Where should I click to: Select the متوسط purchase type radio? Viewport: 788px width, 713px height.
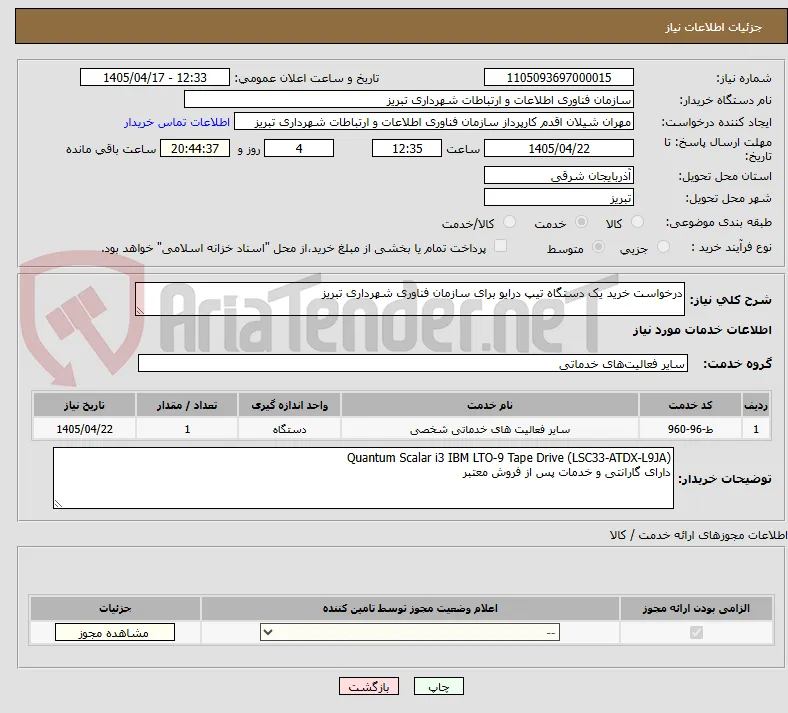coord(598,246)
